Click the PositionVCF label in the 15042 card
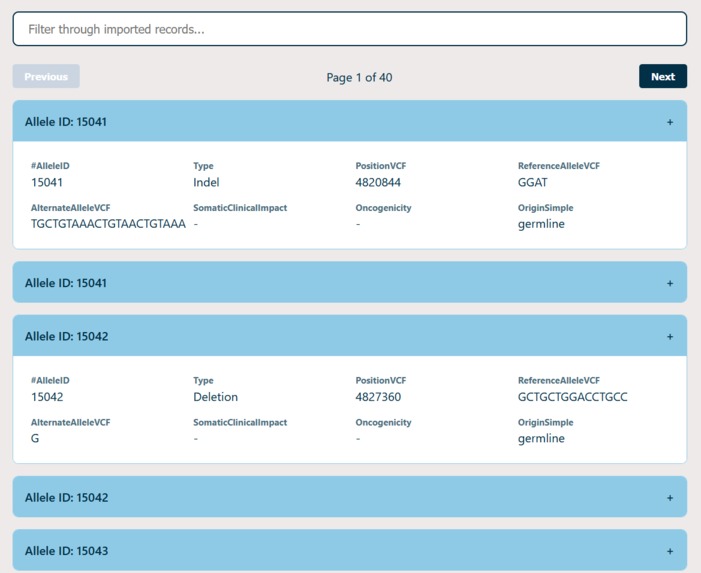This screenshot has width=701, height=573. tap(380, 380)
